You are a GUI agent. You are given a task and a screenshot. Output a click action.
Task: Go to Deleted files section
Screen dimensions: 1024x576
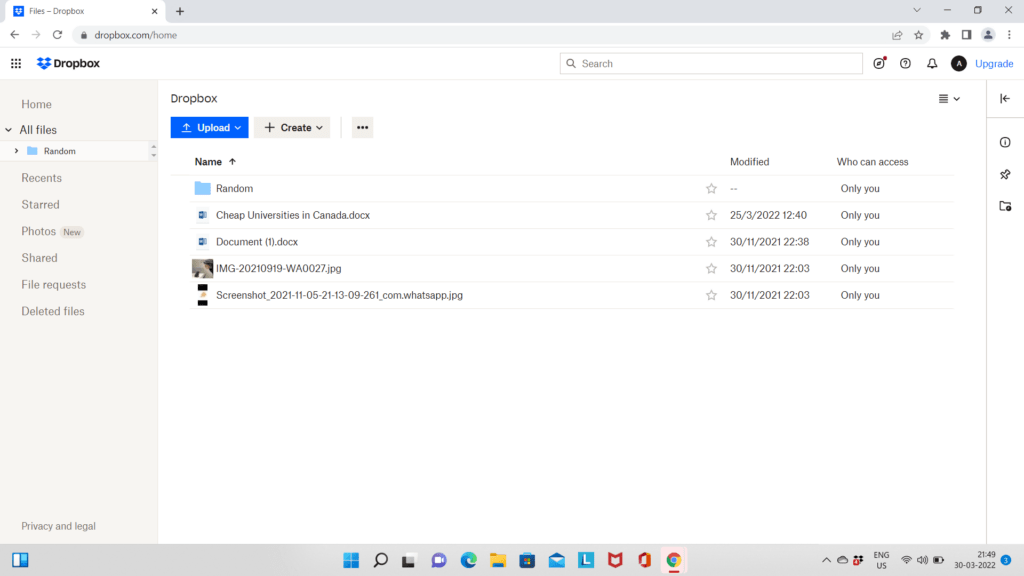(x=52, y=311)
